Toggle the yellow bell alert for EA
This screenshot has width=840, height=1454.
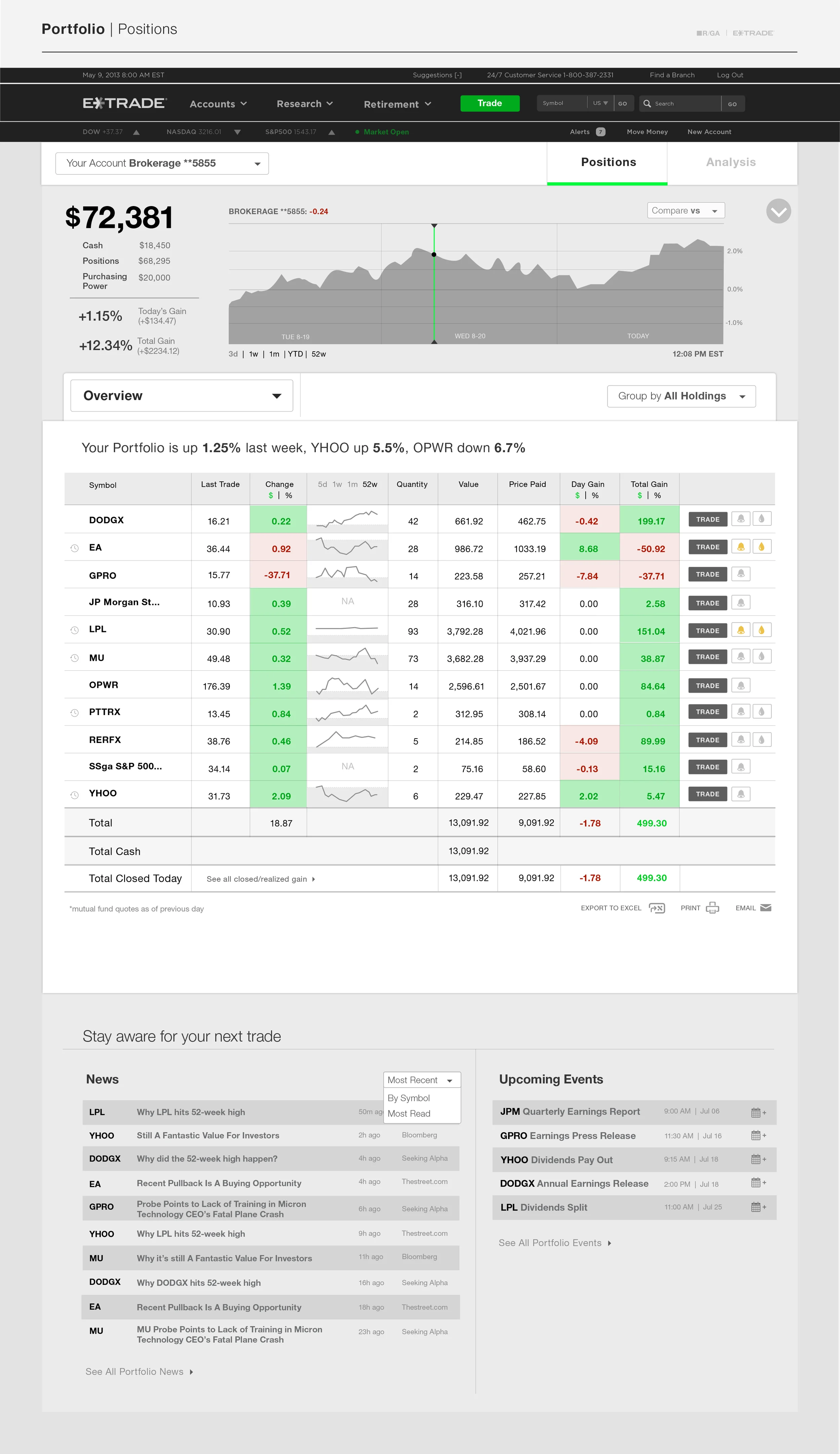tap(741, 546)
